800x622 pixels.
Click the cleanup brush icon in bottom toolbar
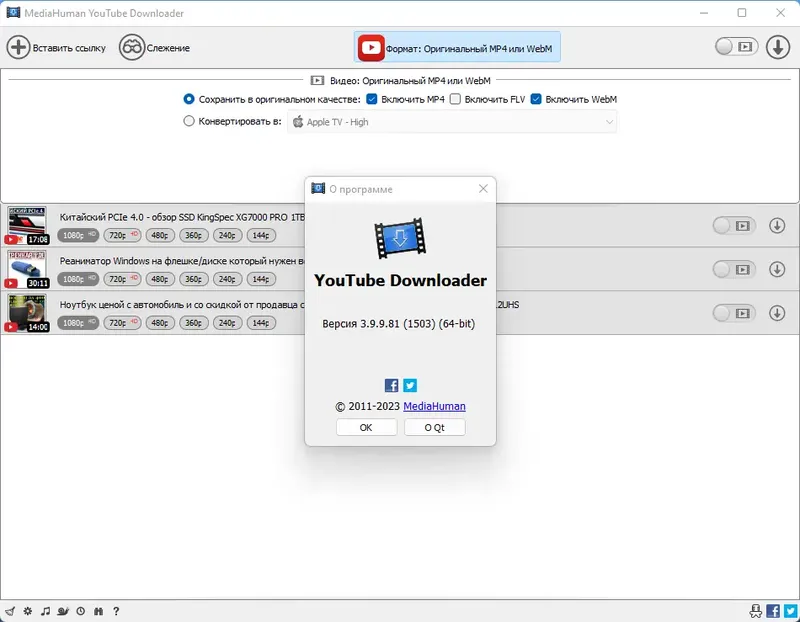click(10, 609)
